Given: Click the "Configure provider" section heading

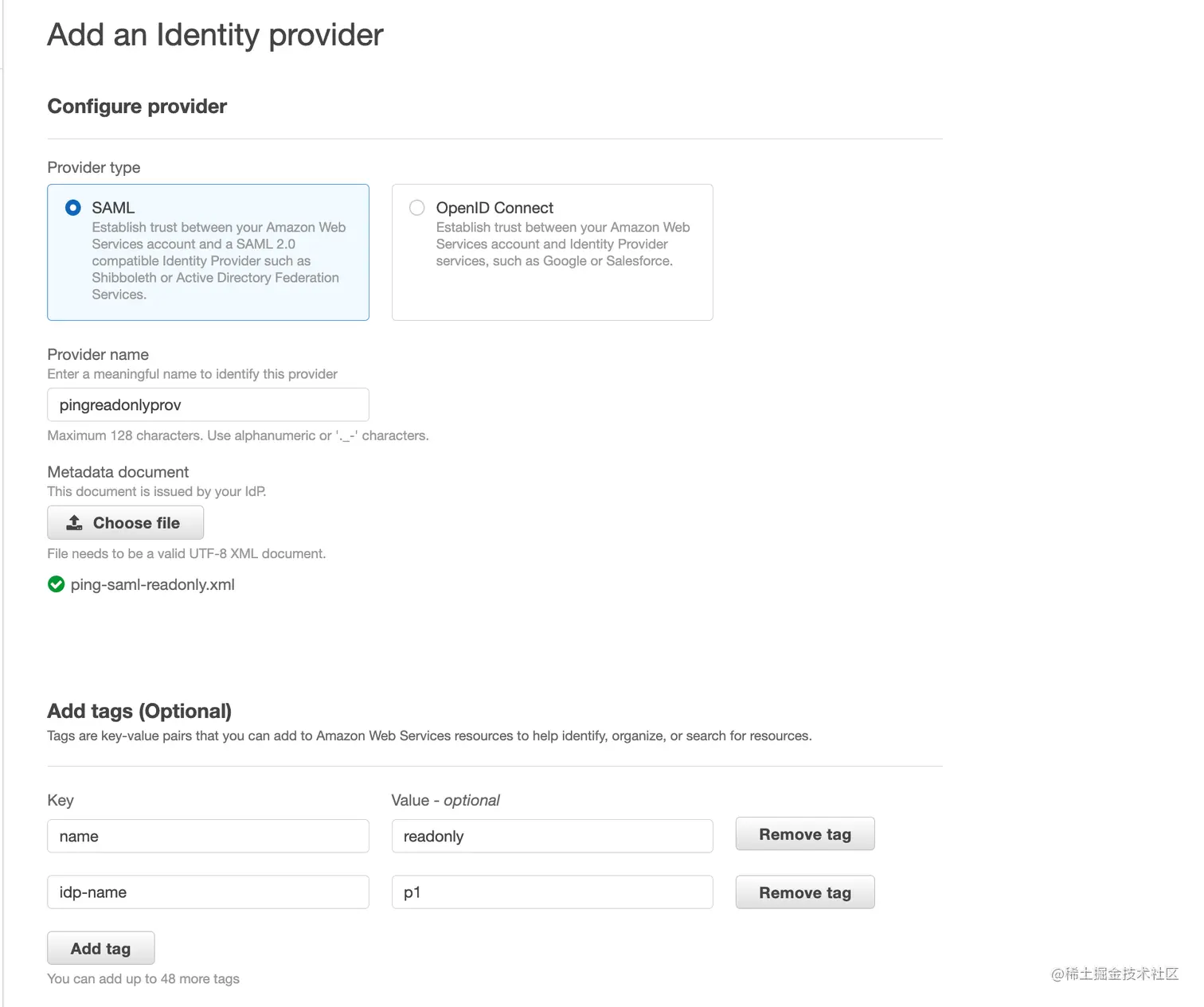Looking at the screenshot, I should coord(137,107).
